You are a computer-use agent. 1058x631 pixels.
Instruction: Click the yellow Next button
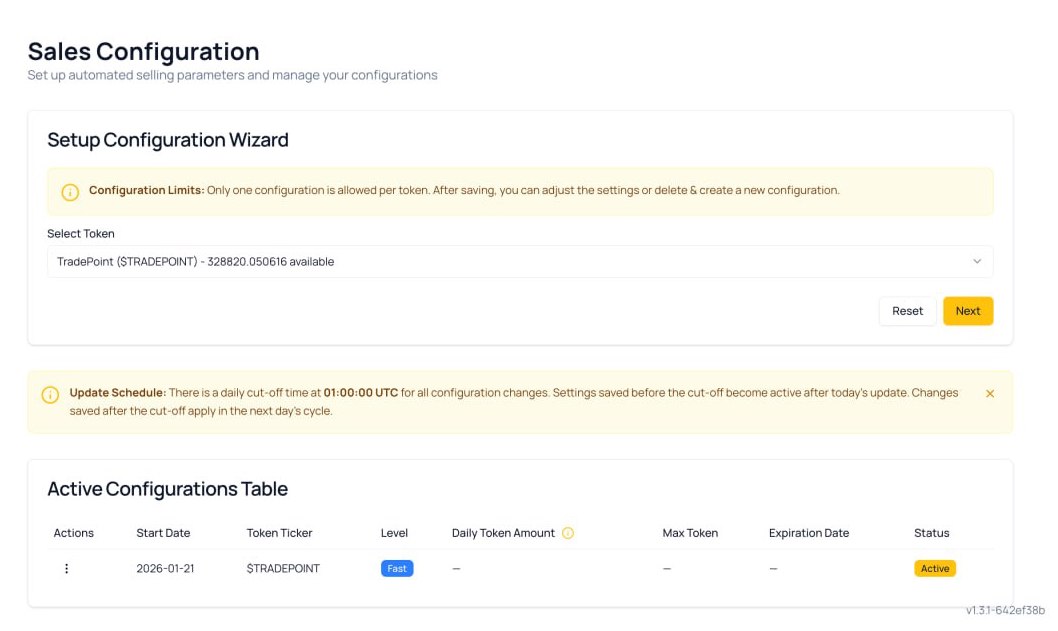tap(967, 311)
